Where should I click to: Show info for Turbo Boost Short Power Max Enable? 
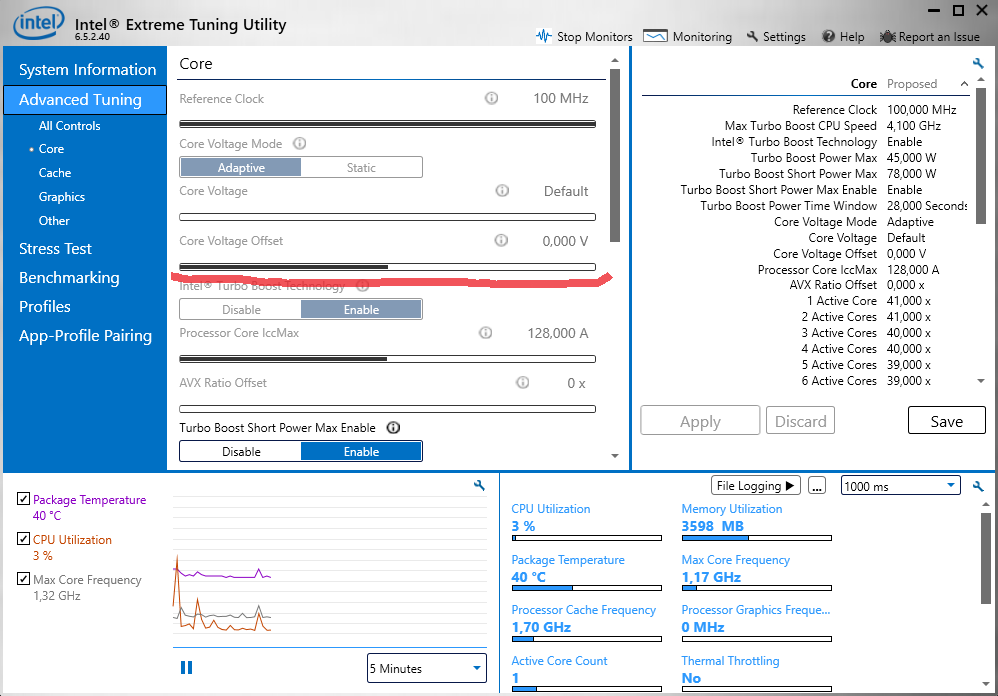pos(393,428)
